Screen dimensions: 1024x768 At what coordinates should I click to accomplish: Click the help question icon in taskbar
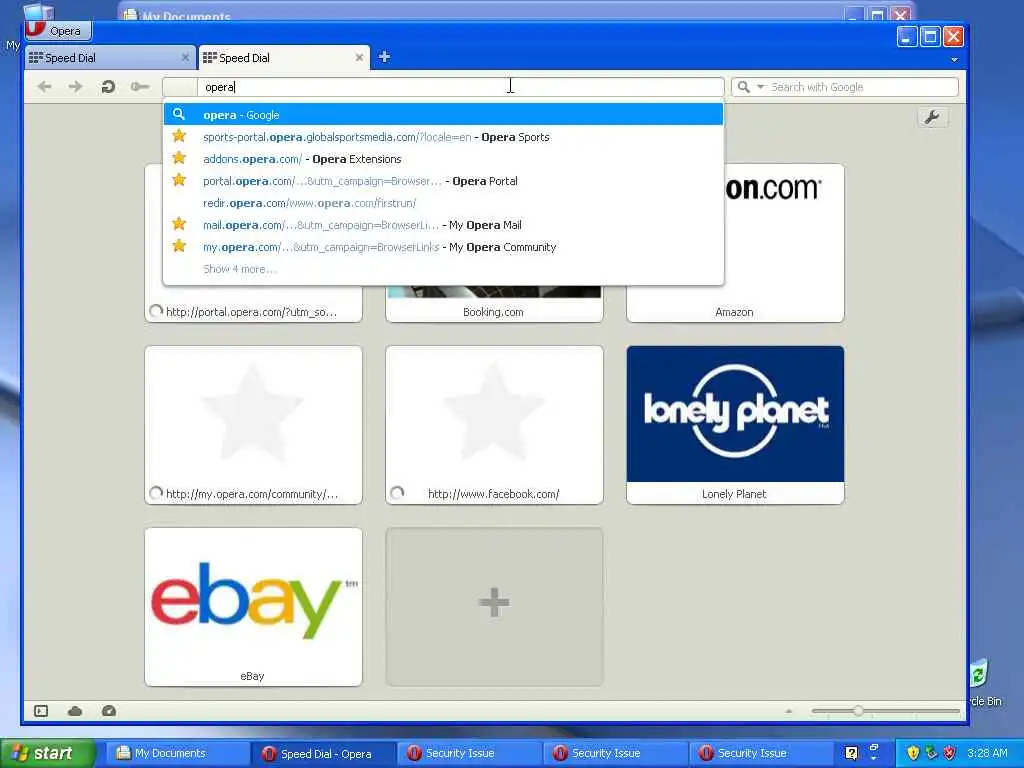851,754
